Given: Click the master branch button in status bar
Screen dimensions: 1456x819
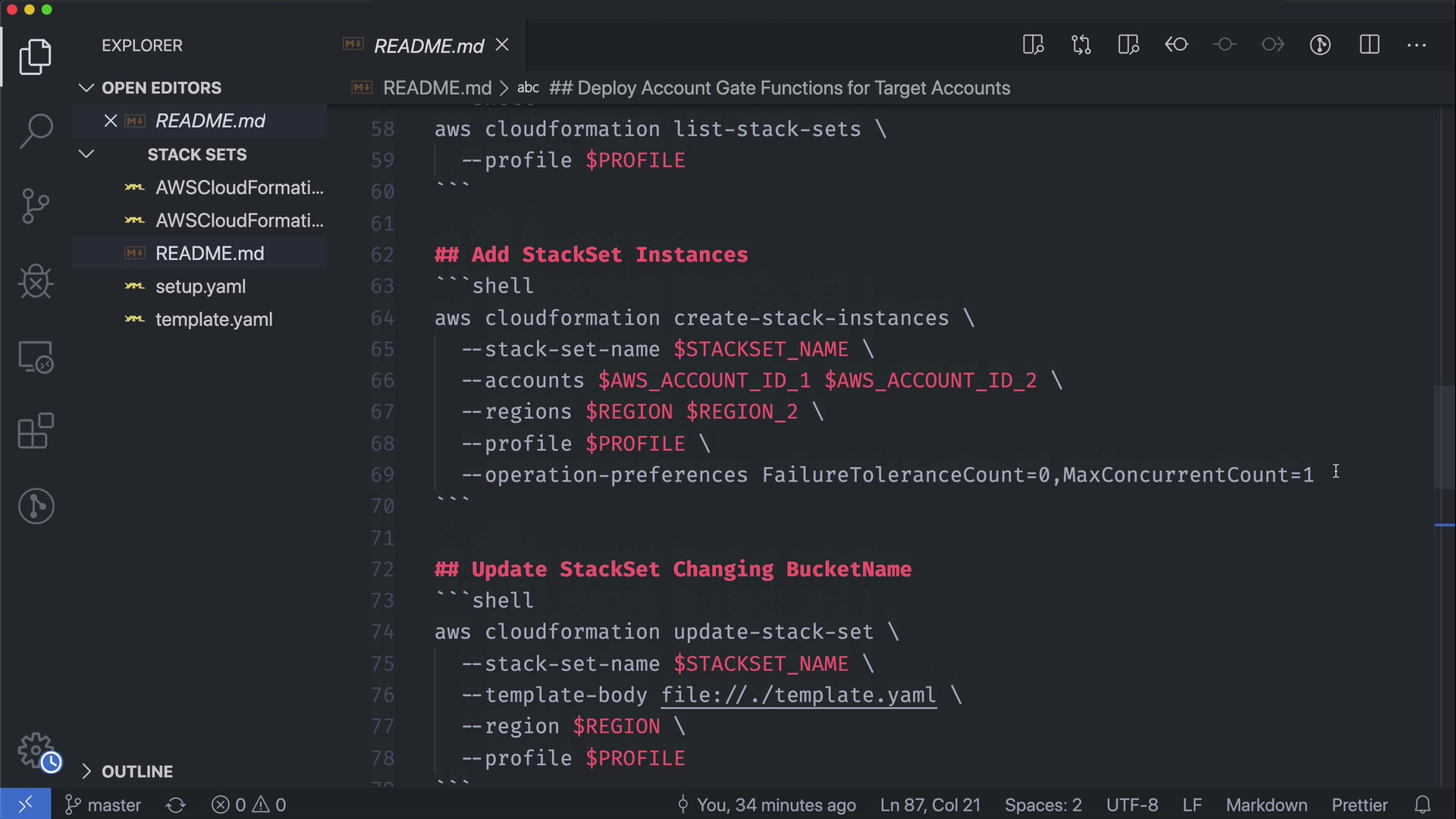Looking at the screenshot, I should (104, 805).
